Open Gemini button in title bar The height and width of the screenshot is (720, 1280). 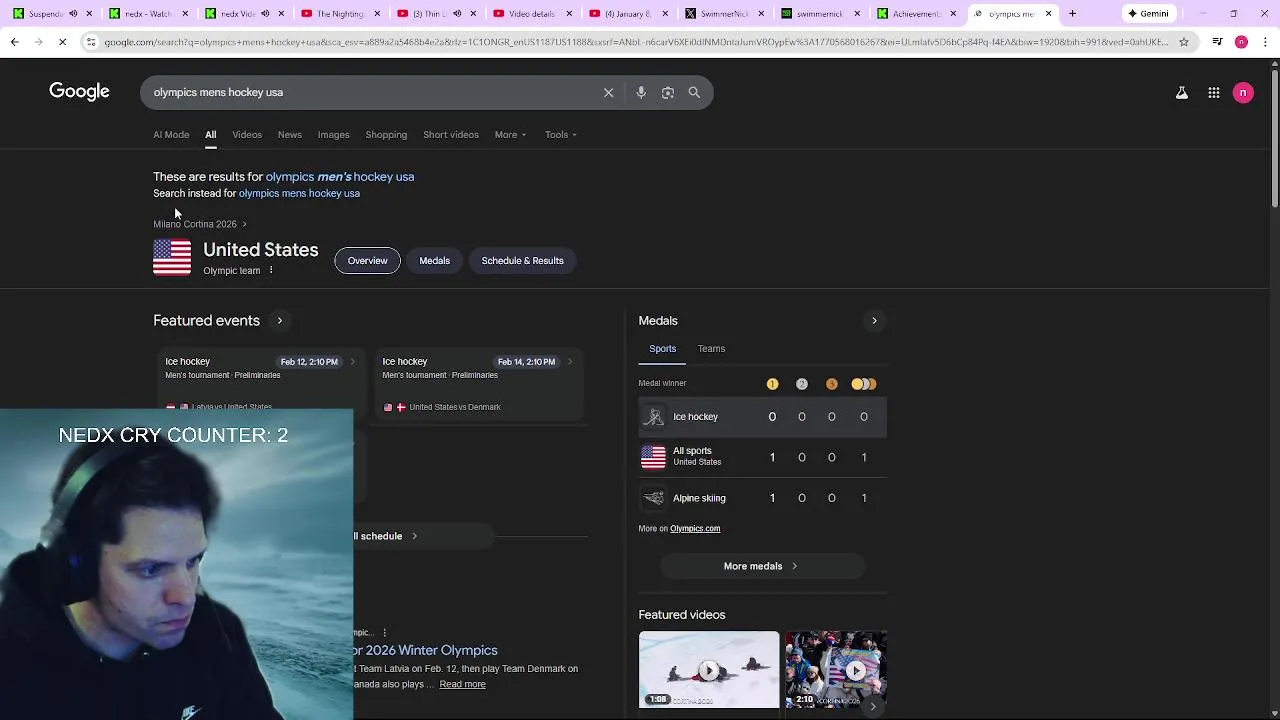(1148, 14)
